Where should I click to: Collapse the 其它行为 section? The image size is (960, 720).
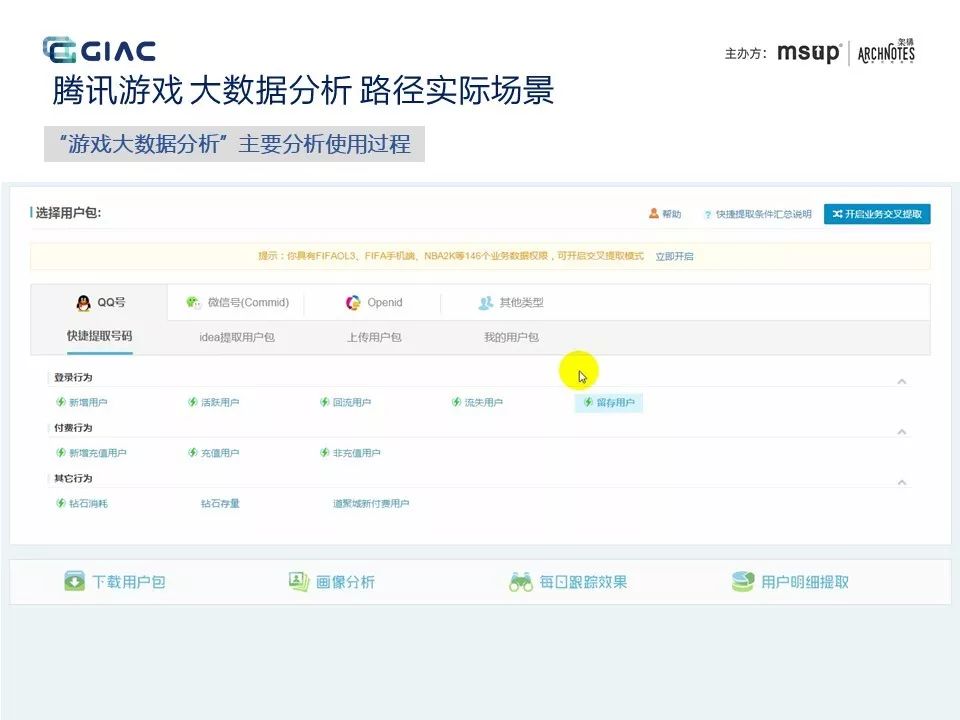click(902, 482)
